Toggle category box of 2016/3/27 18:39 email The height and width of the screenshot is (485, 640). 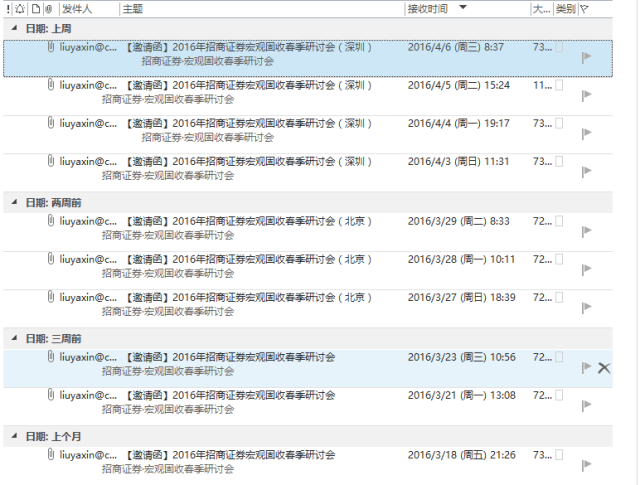560,297
